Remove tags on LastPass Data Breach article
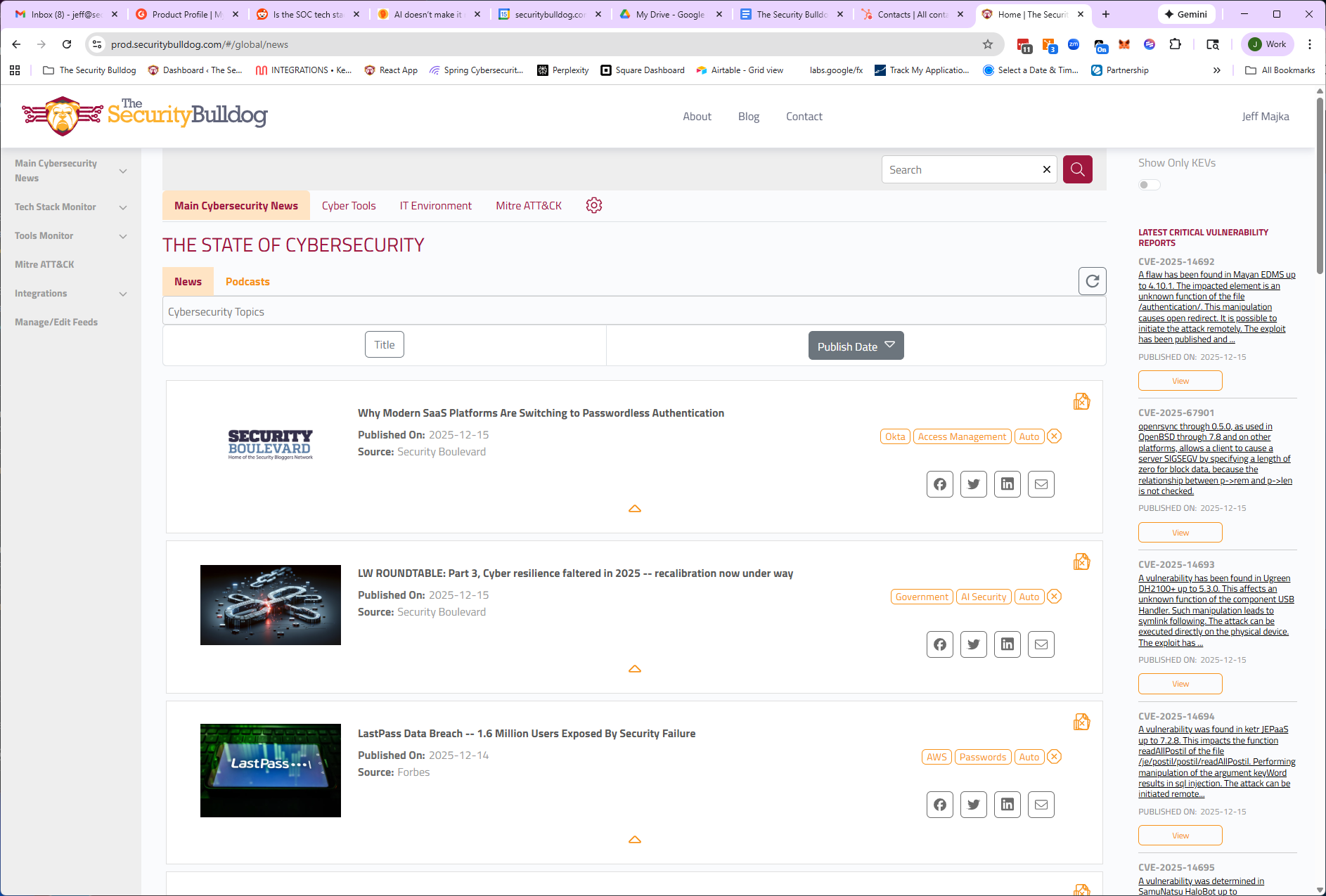The image size is (1326, 896). (1054, 757)
